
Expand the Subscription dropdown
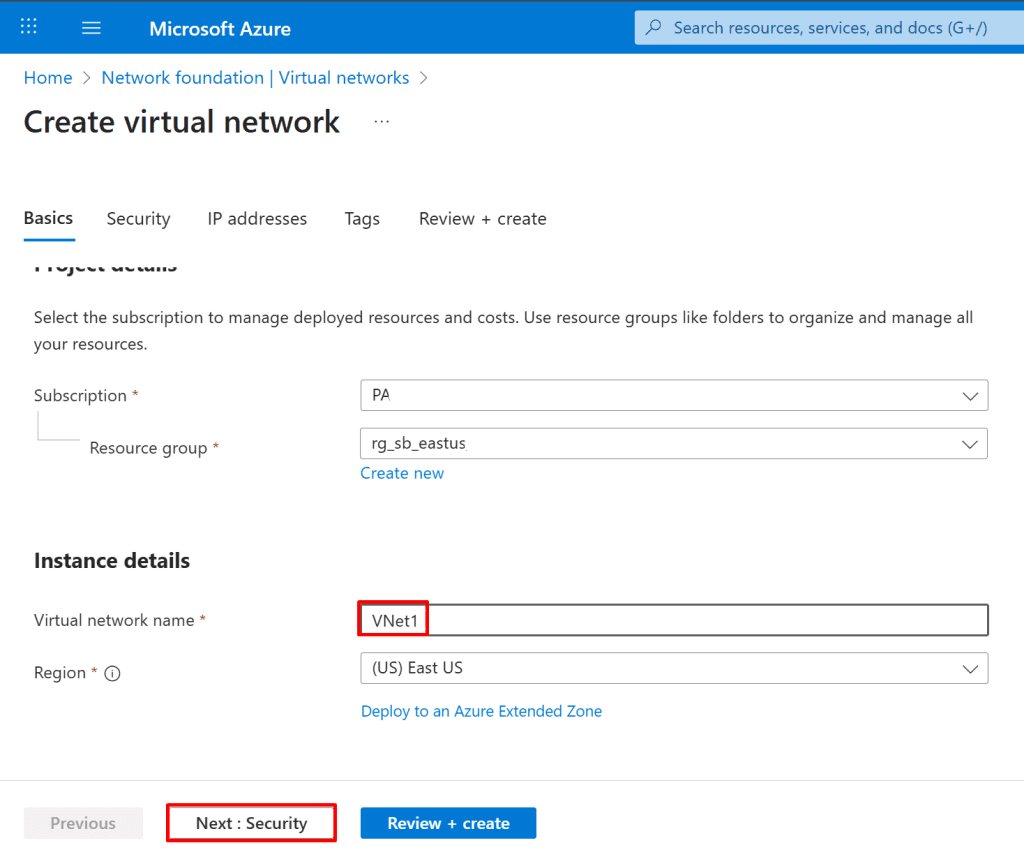click(673, 395)
